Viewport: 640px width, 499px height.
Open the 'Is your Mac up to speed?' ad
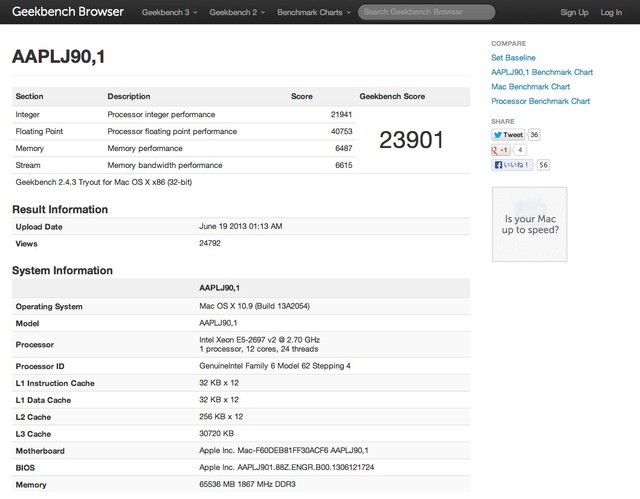[x=529, y=224]
